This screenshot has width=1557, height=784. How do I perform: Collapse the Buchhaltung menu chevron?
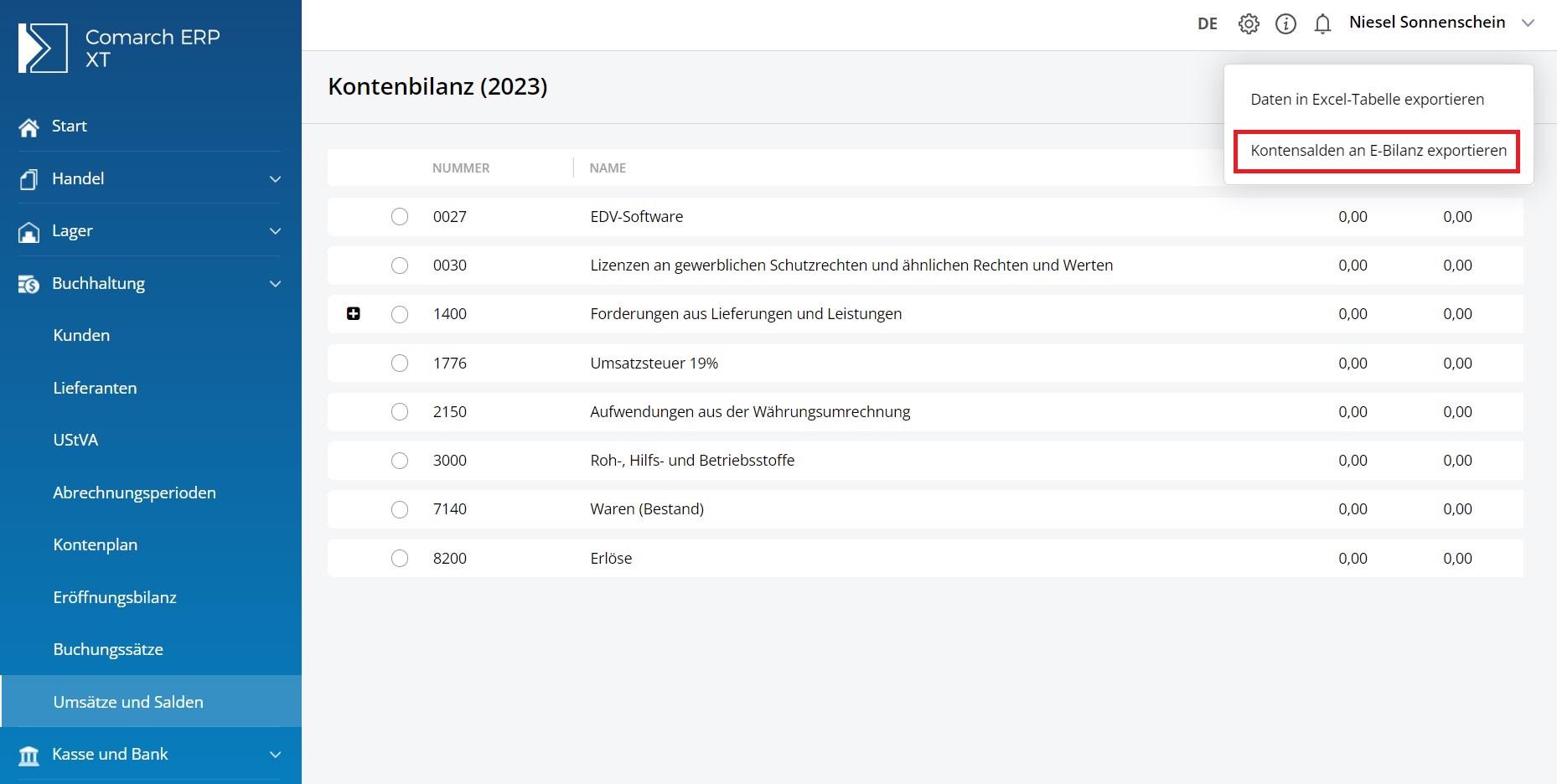click(275, 284)
